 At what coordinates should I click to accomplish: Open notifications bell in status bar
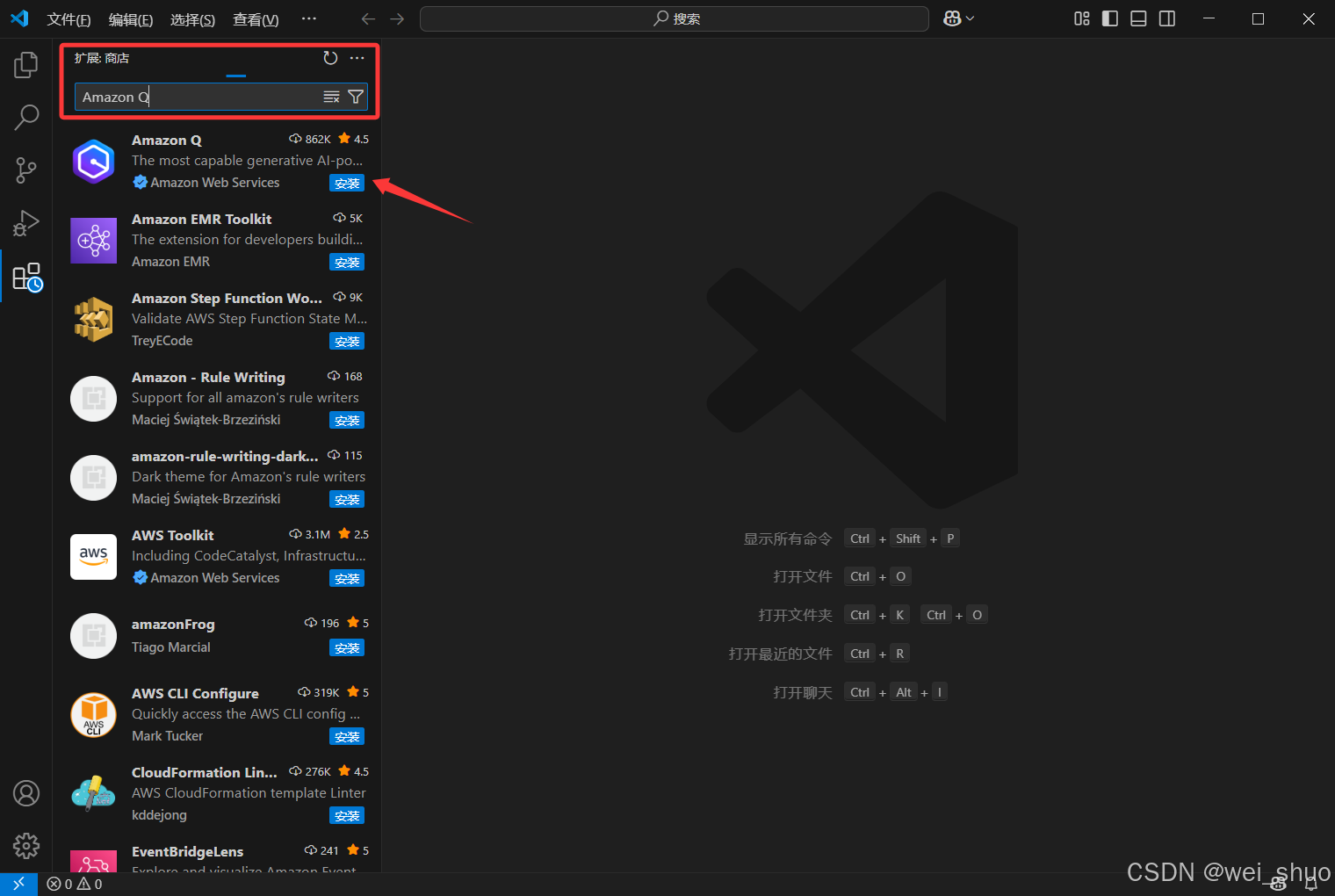(x=1311, y=884)
